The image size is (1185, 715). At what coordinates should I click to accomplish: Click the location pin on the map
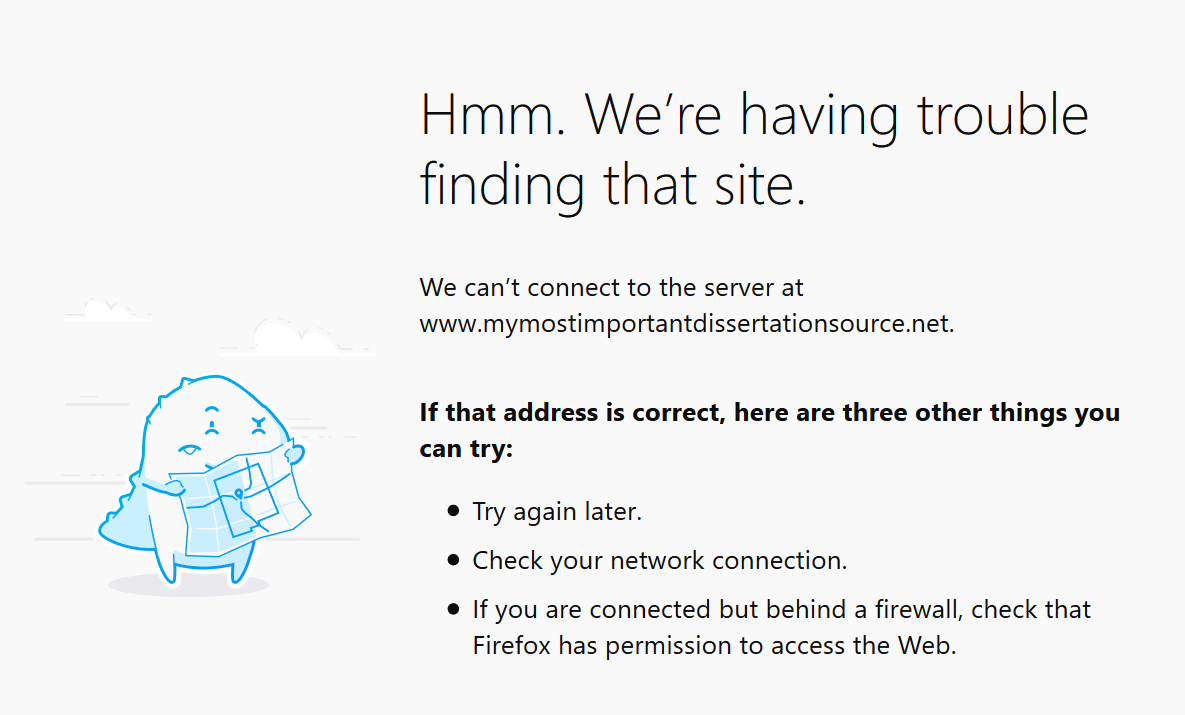click(x=239, y=494)
